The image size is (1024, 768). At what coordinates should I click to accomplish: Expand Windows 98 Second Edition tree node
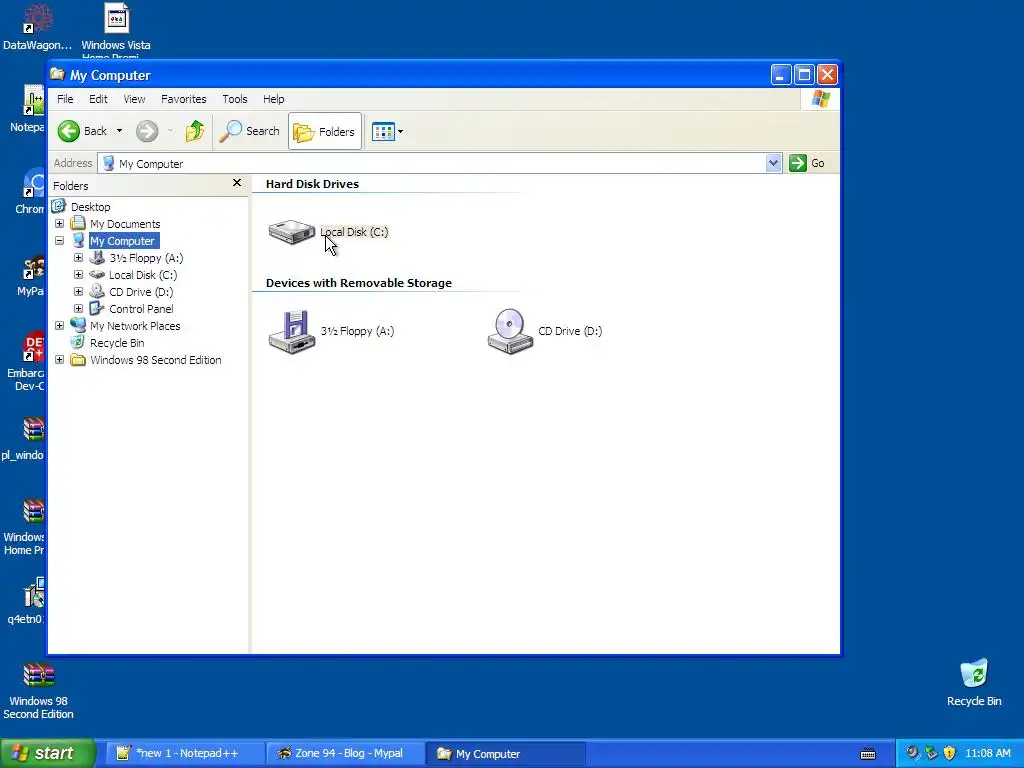click(59, 360)
